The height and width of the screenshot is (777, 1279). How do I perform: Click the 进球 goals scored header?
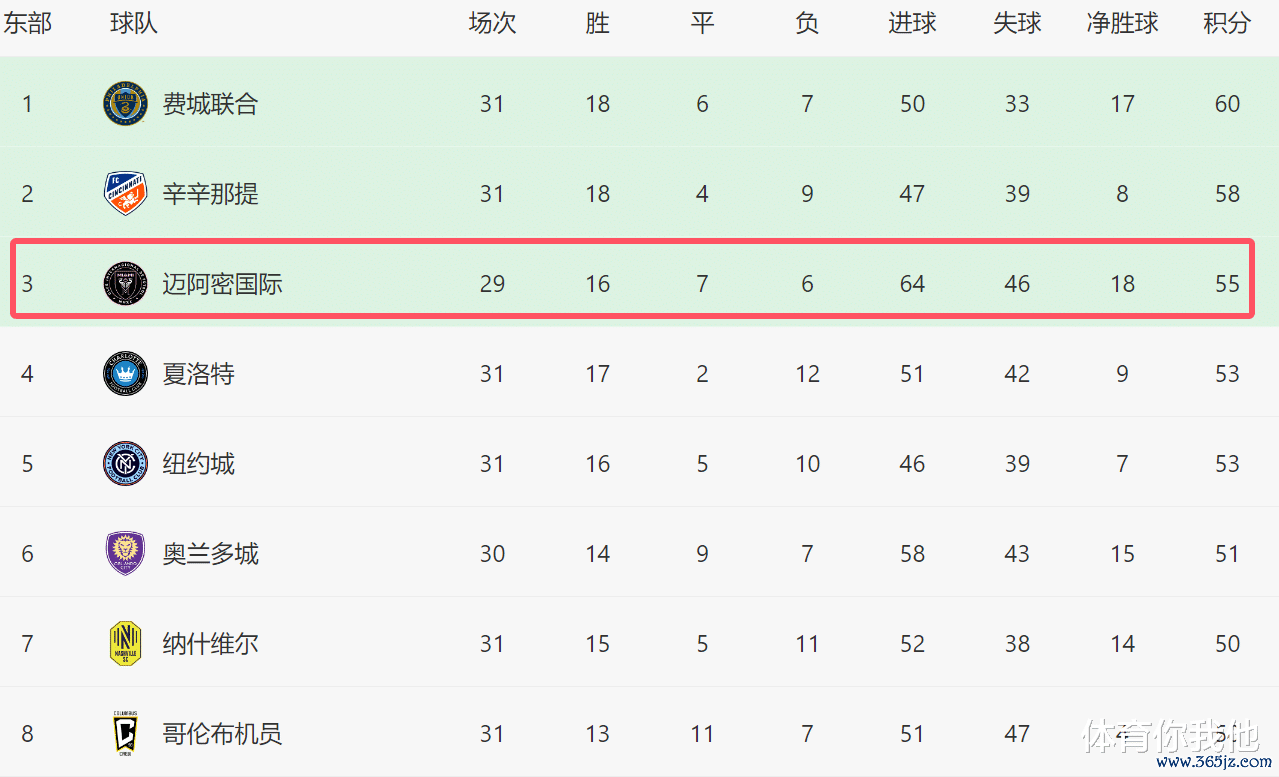coord(912,23)
